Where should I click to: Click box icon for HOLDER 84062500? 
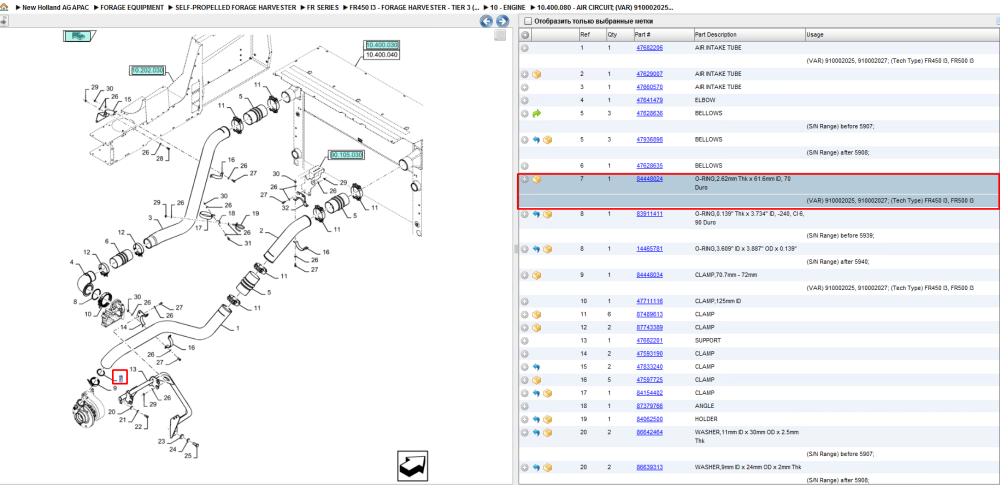point(548,419)
